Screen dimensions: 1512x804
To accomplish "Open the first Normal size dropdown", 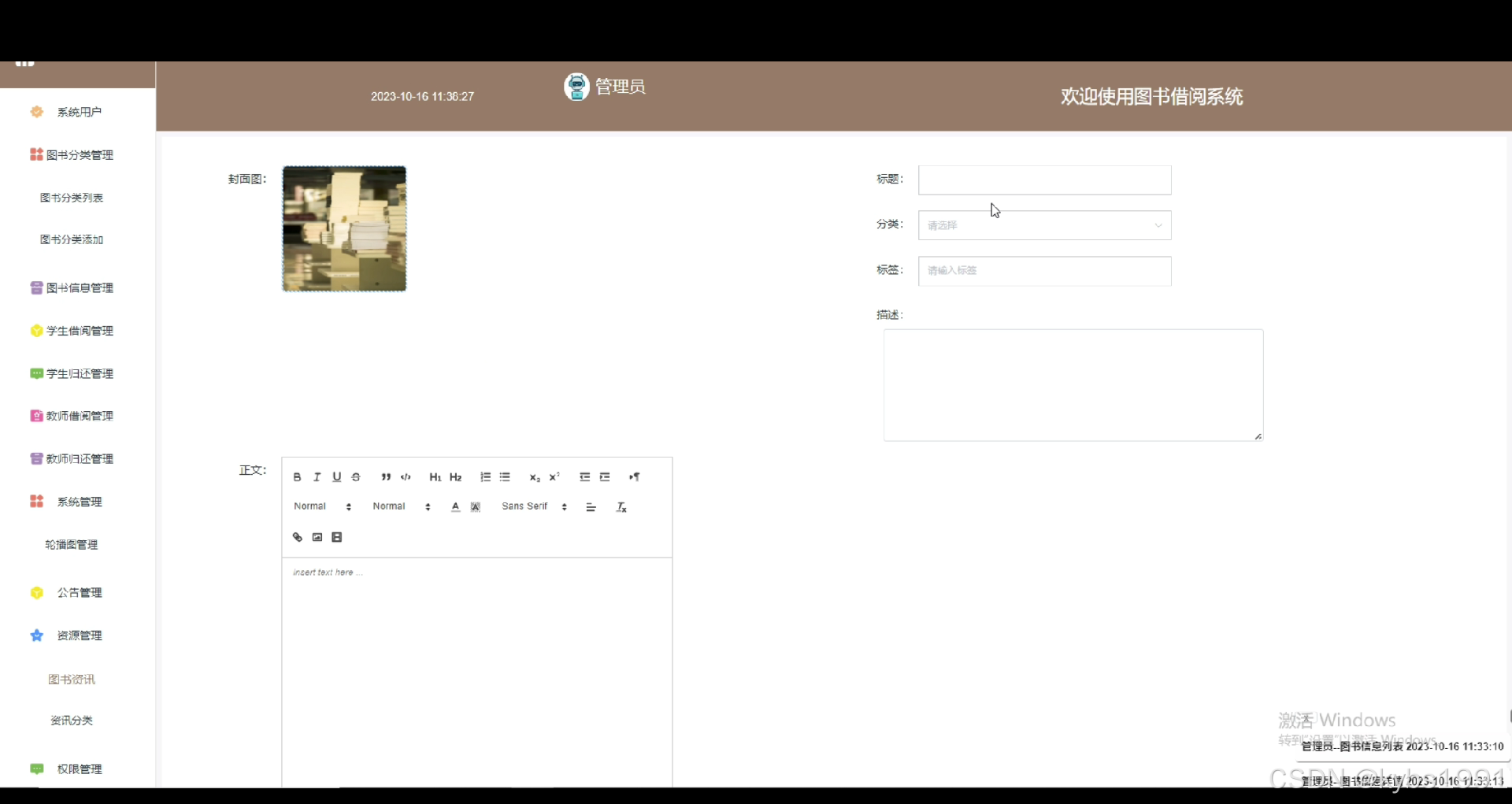I will point(322,506).
